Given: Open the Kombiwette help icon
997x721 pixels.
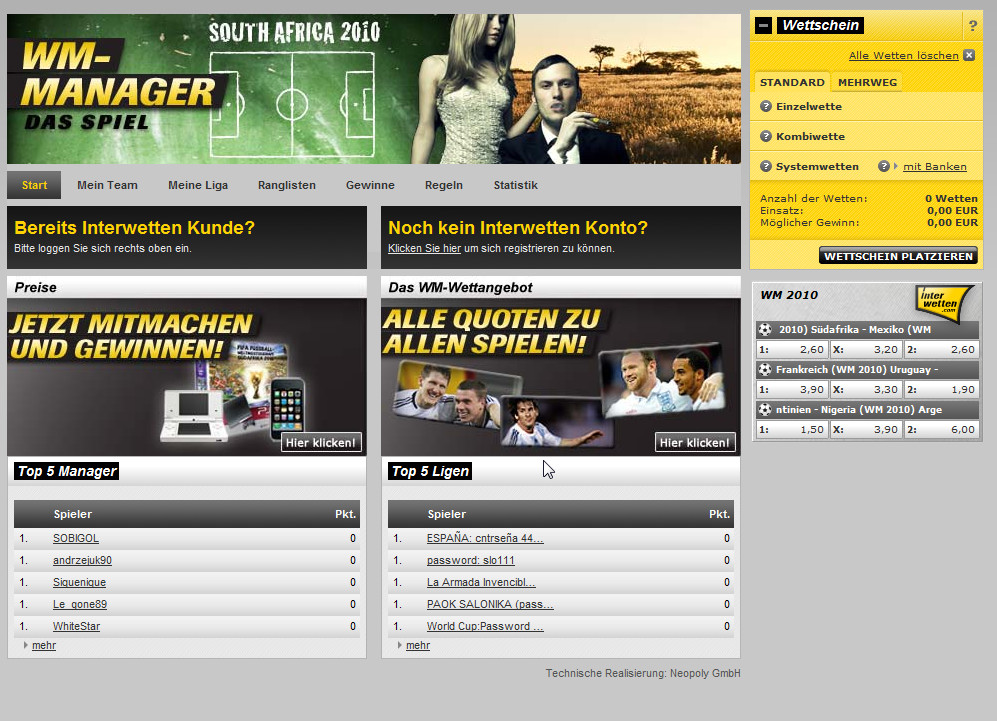Looking at the screenshot, I should 766,136.
